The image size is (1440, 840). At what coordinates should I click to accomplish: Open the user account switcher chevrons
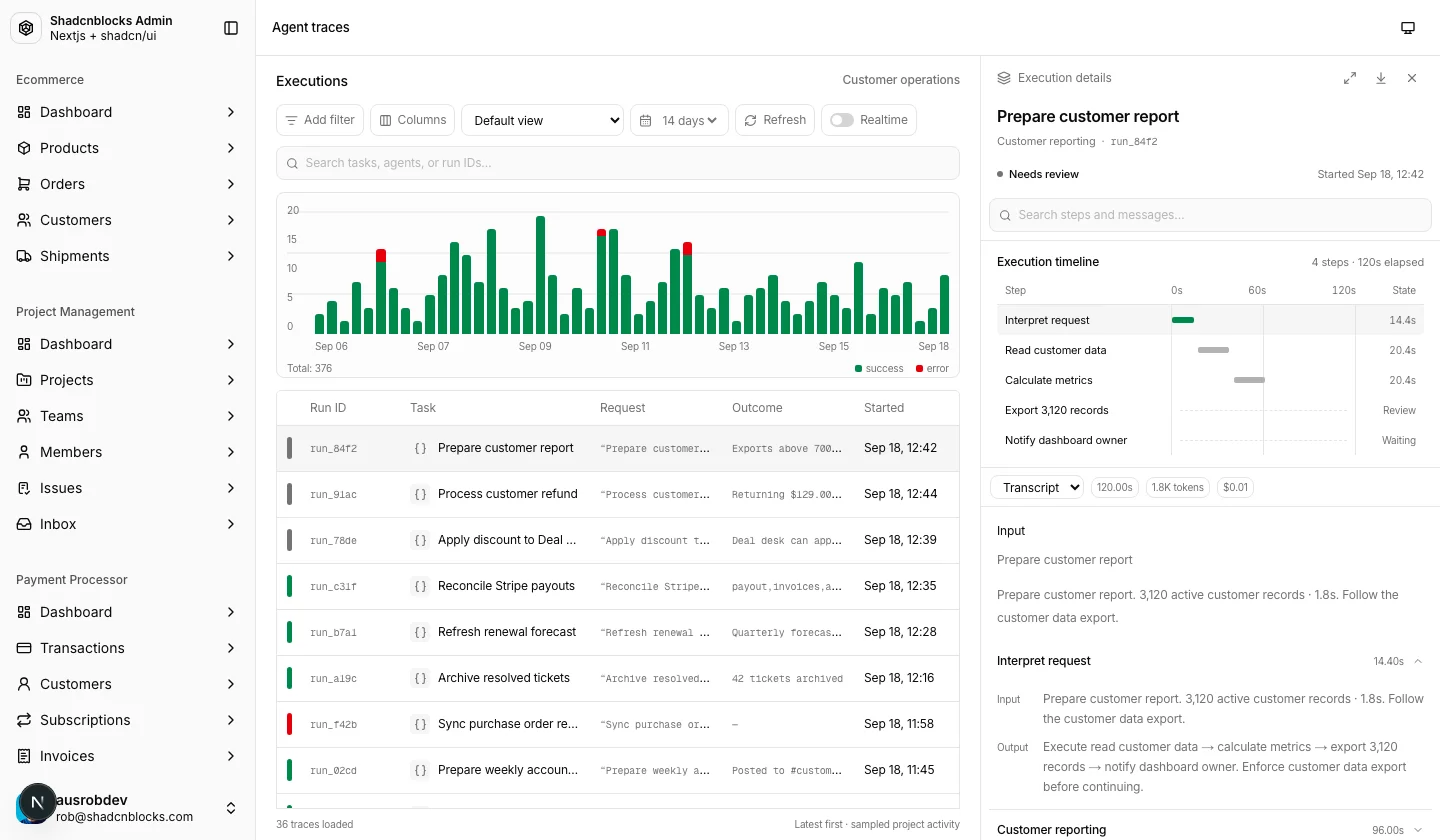(231, 808)
